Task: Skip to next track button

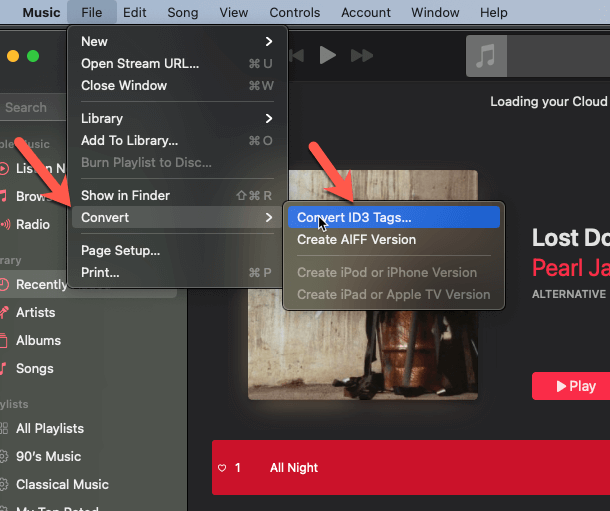Action: click(362, 56)
